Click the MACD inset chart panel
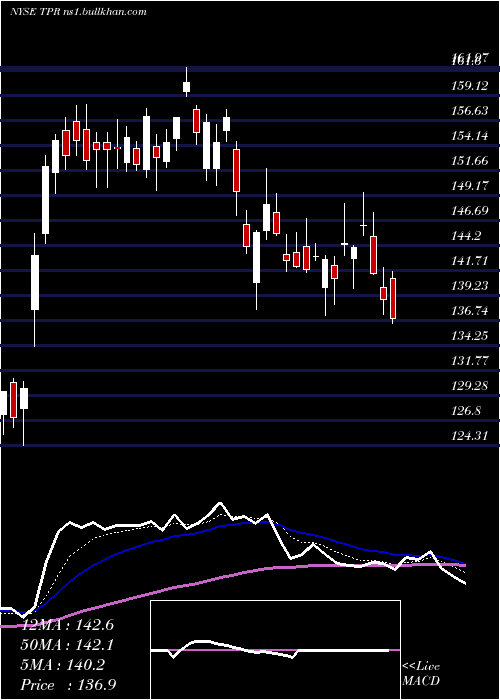 pyautogui.click(x=275, y=650)
